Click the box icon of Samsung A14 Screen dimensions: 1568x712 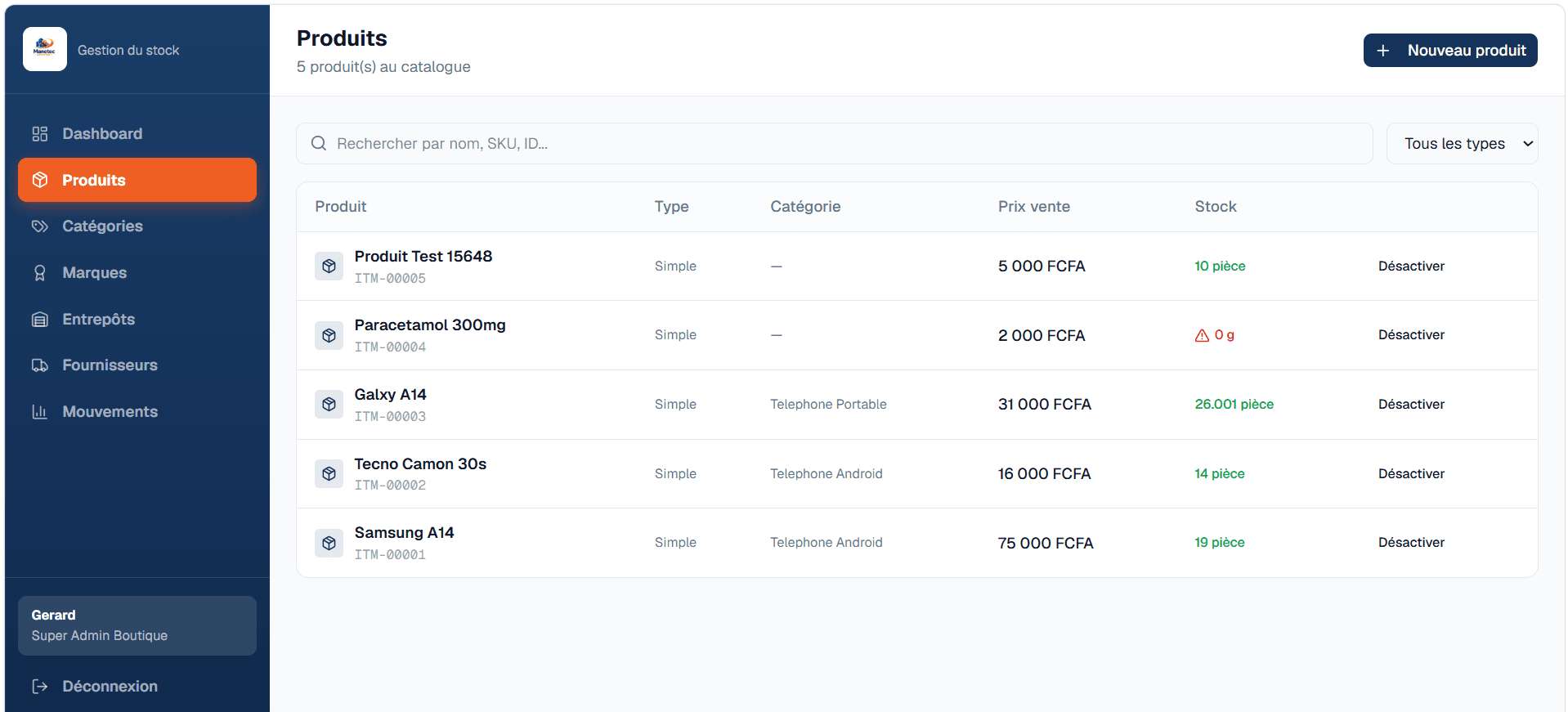[329, 543]
